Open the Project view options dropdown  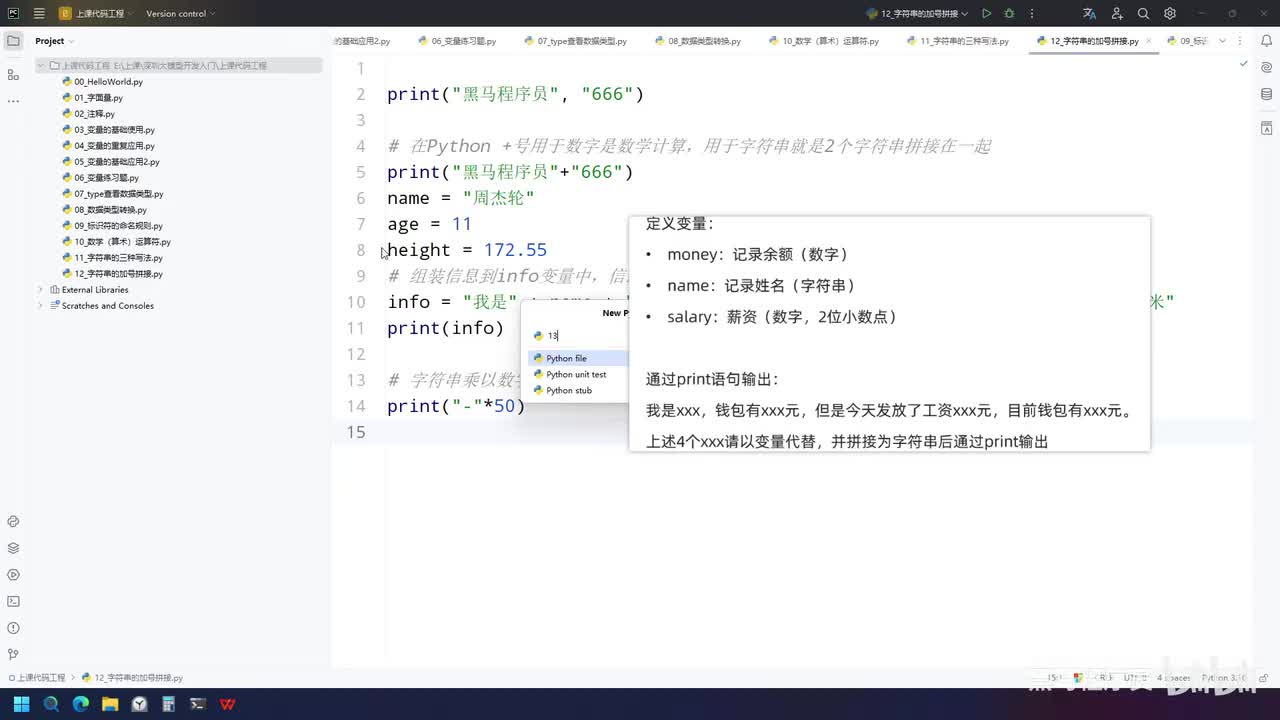[x=73, y=41]
